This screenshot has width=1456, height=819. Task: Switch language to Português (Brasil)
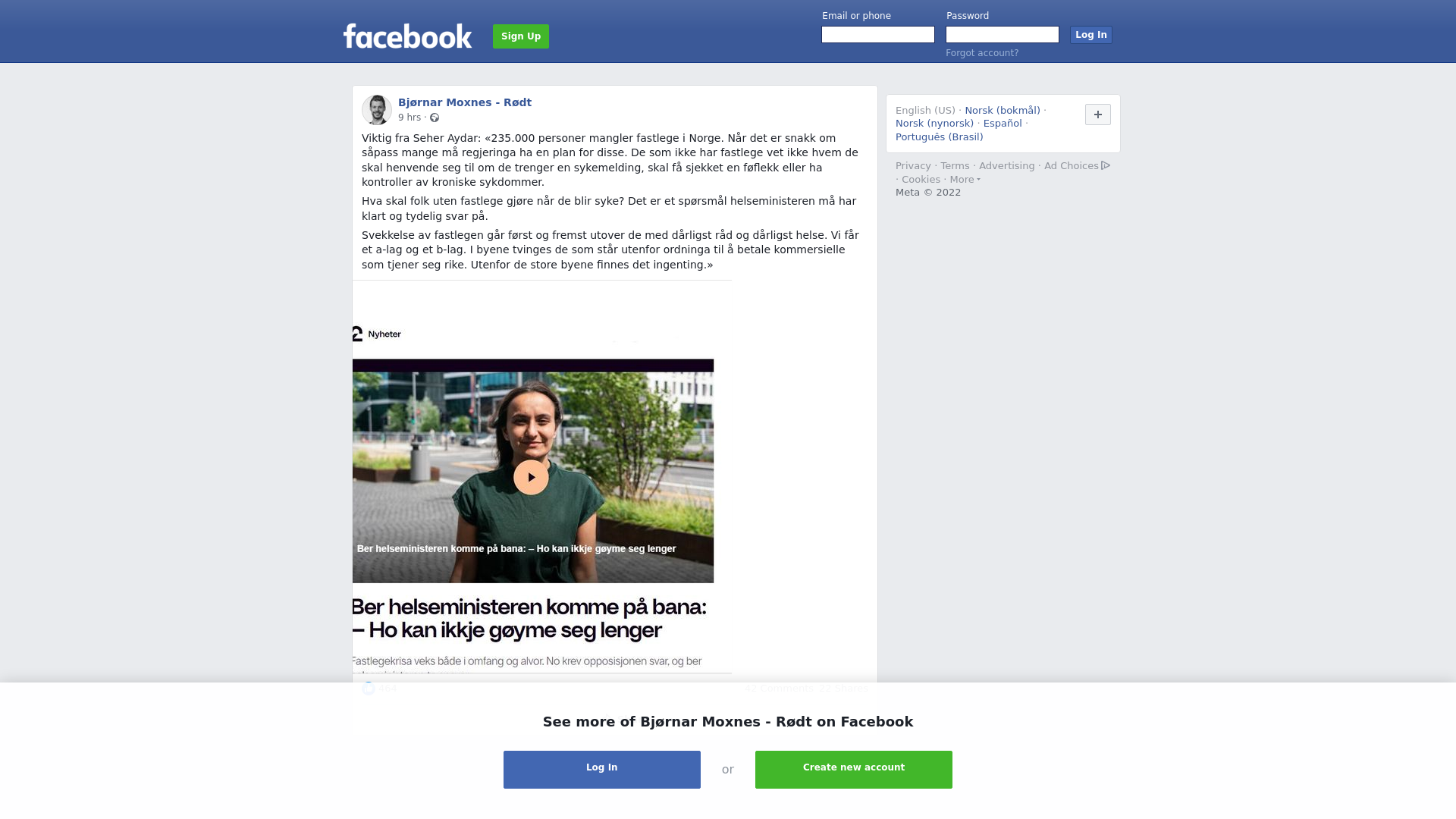coord(939,137)
